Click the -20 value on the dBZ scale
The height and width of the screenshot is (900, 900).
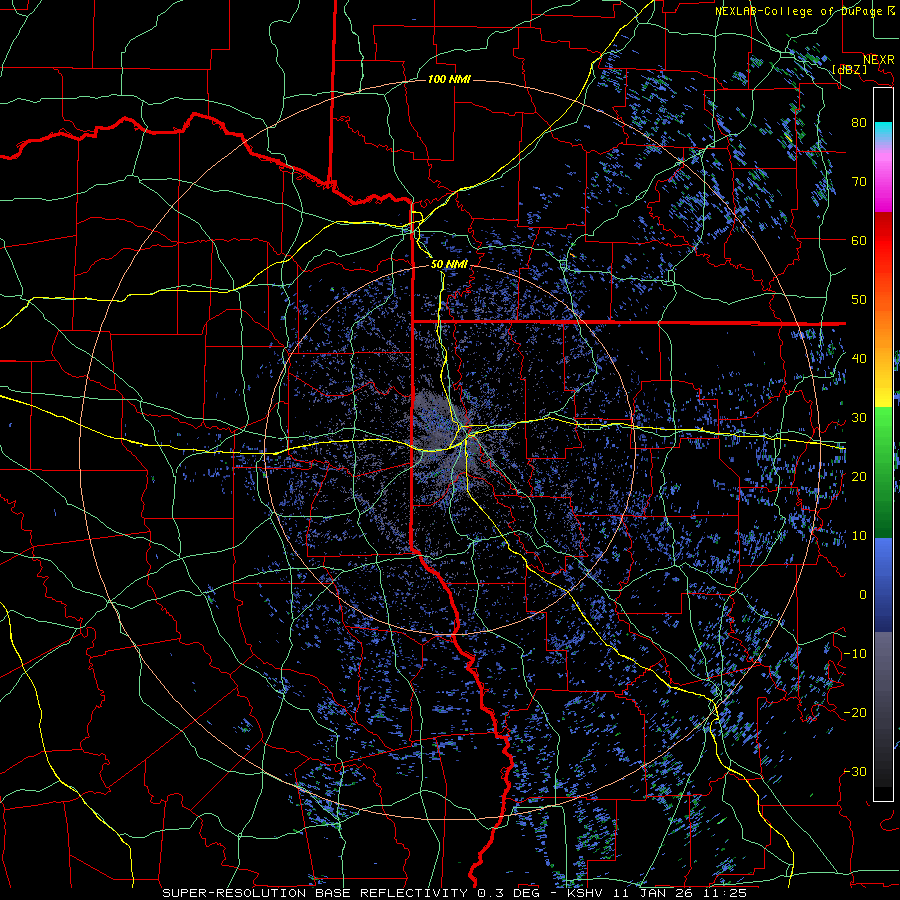tap(855, 712)
